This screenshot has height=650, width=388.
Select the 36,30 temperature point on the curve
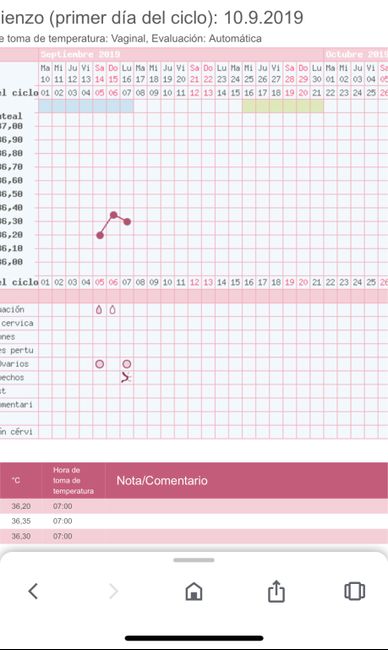coord(127,222)
